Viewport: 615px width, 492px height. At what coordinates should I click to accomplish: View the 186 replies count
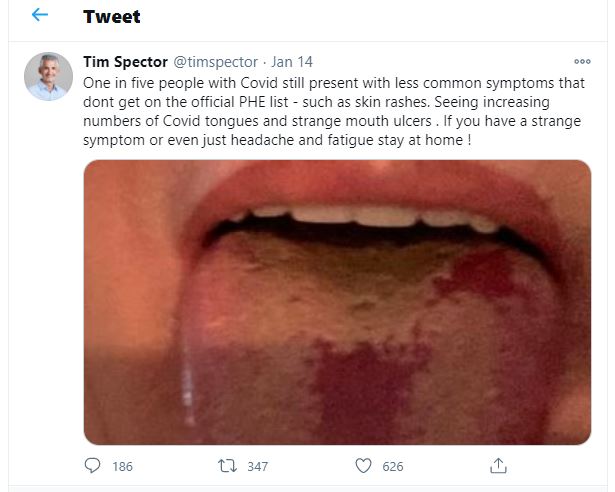(122, 466)
